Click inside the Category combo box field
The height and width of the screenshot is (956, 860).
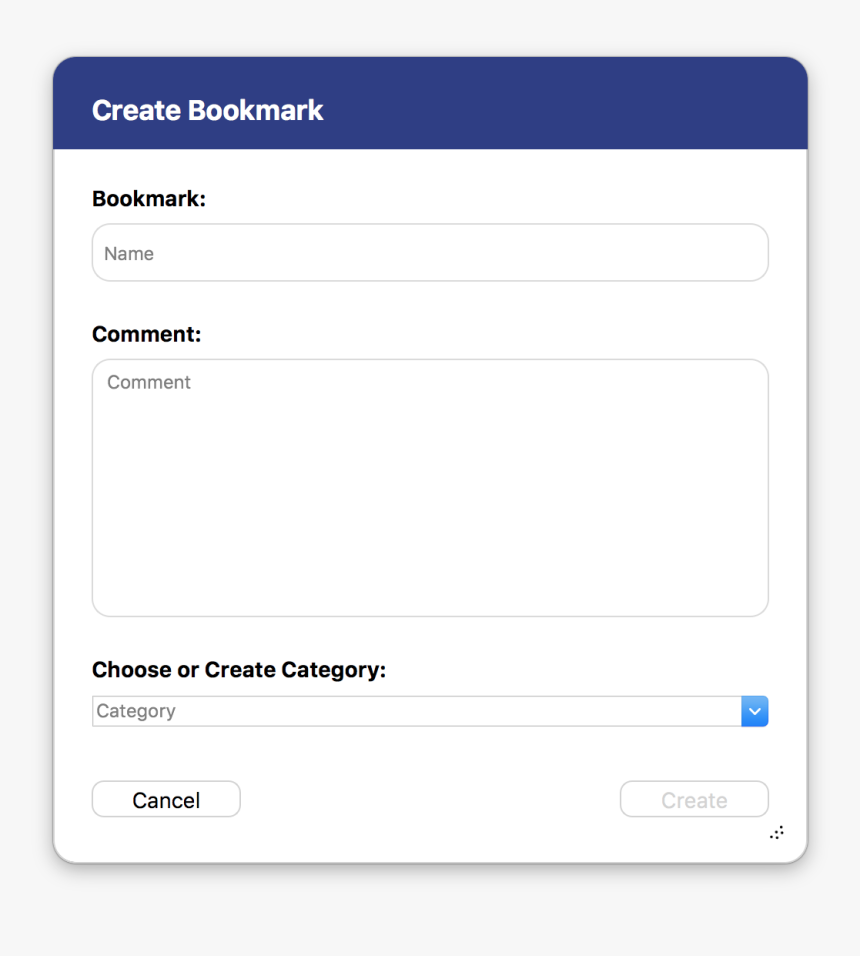click(416, 711)
